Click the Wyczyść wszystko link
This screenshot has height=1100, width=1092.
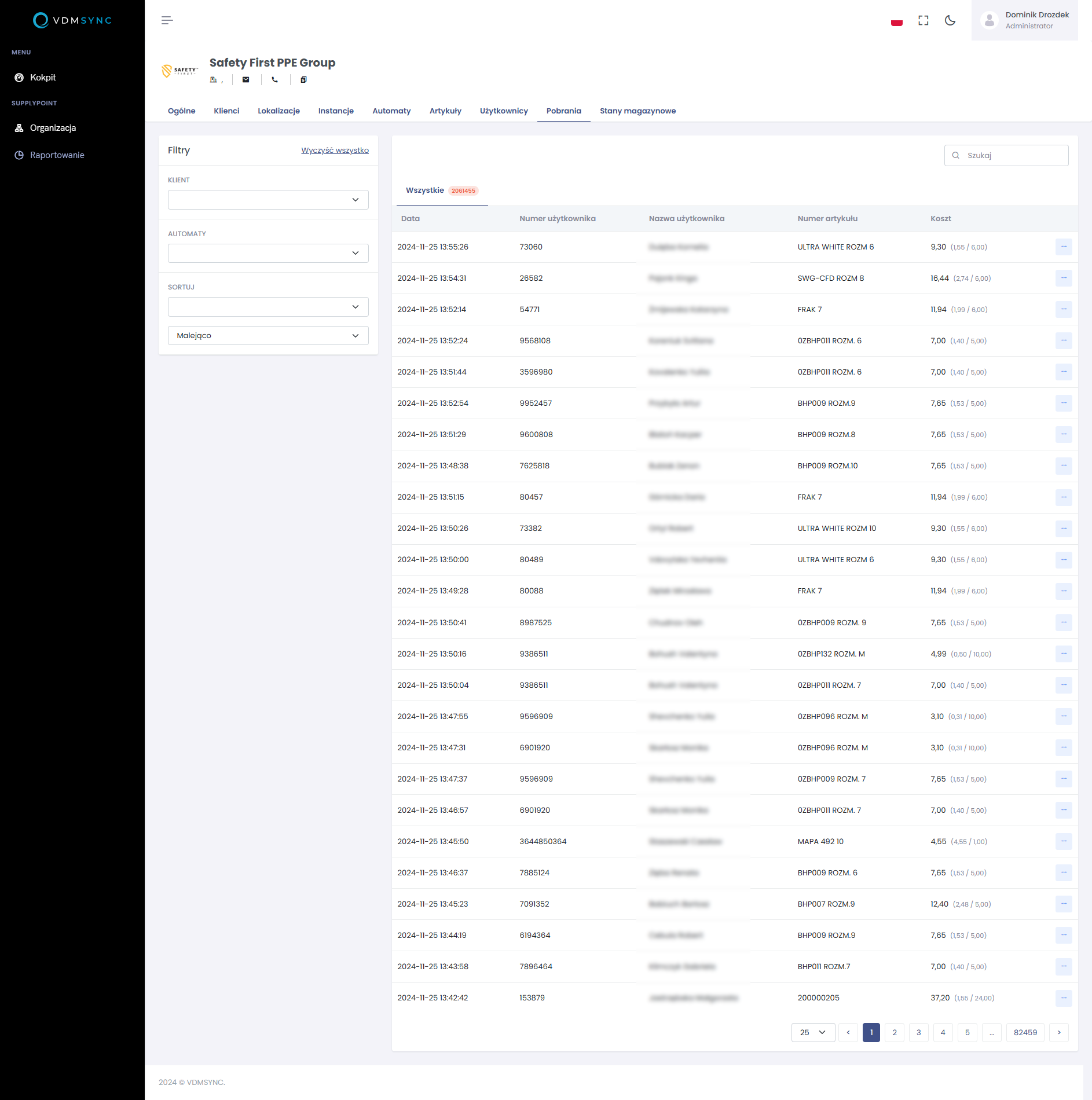tap(335, 151)
